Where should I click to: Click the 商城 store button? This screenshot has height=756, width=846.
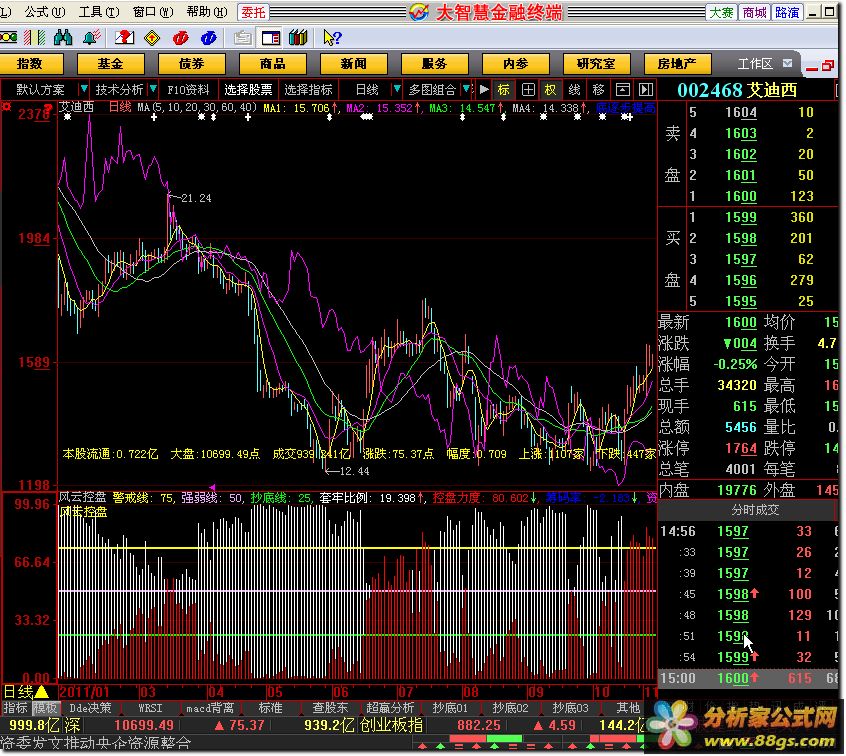[x=754, y=12]
